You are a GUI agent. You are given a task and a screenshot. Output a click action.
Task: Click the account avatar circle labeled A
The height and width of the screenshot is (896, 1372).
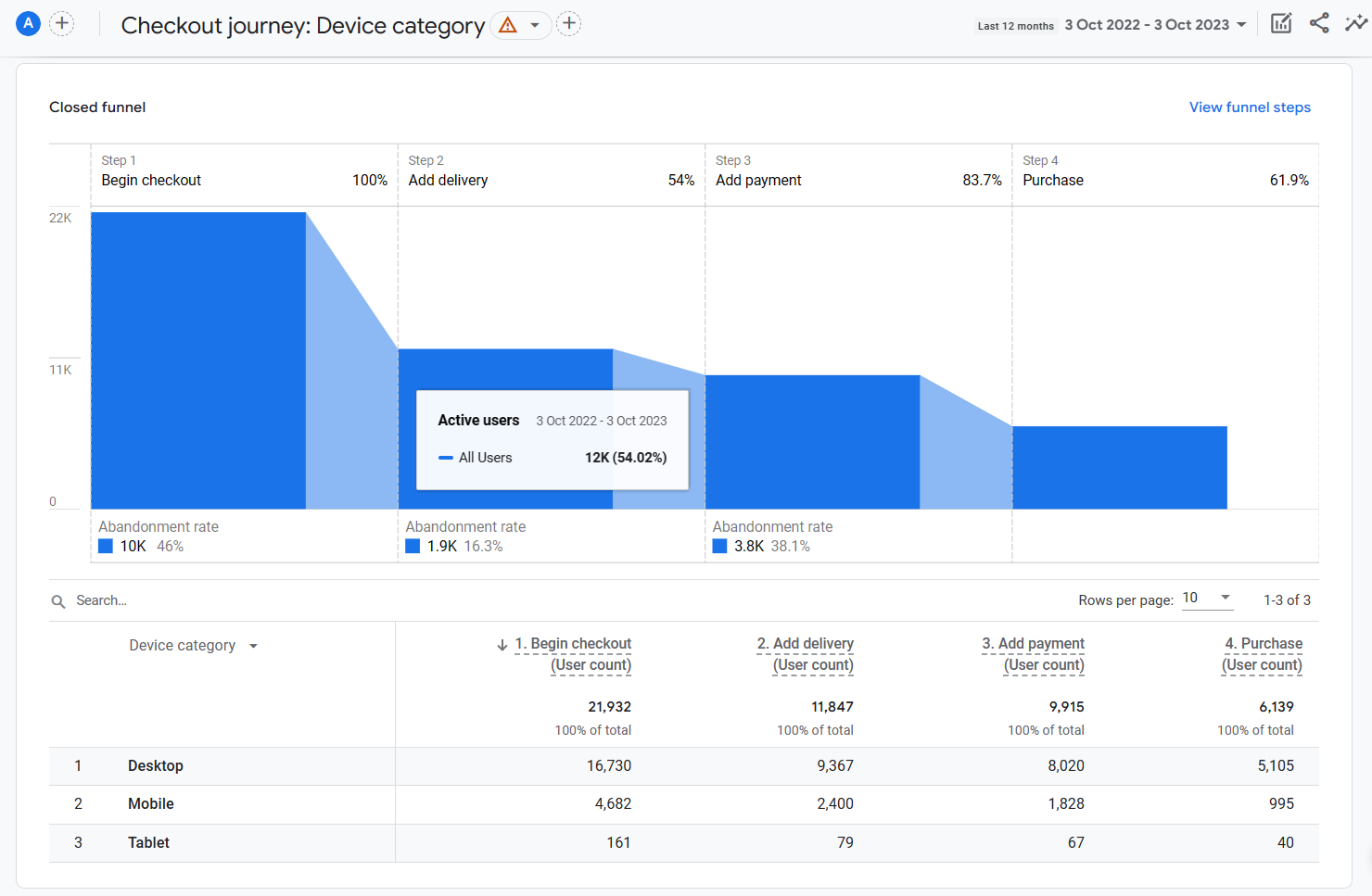click(x=28, y=23)
